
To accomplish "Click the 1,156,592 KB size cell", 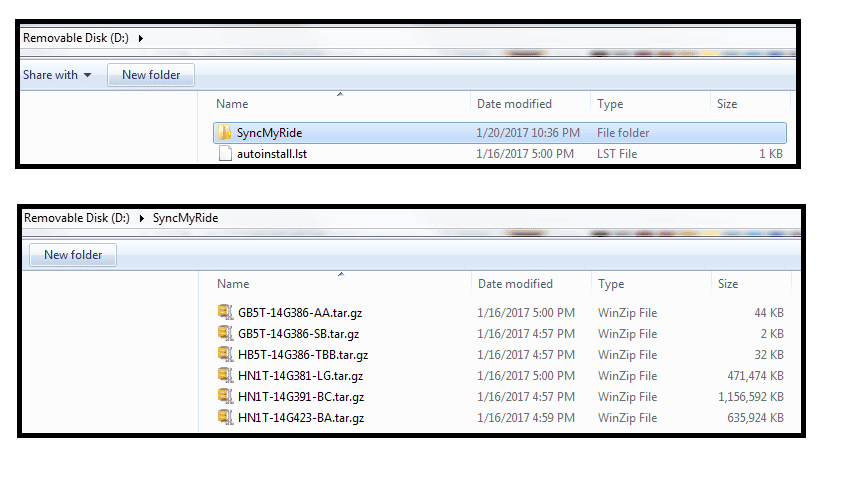I will [751, 397].
